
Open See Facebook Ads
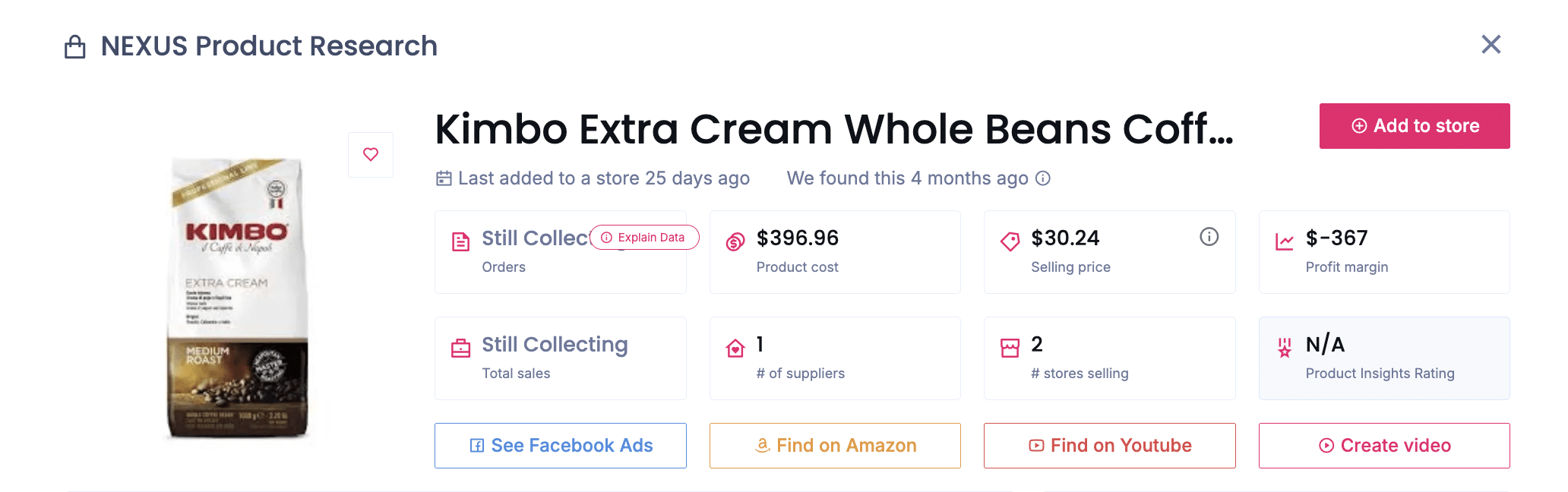pyautogui.click(x=561, y=446)
